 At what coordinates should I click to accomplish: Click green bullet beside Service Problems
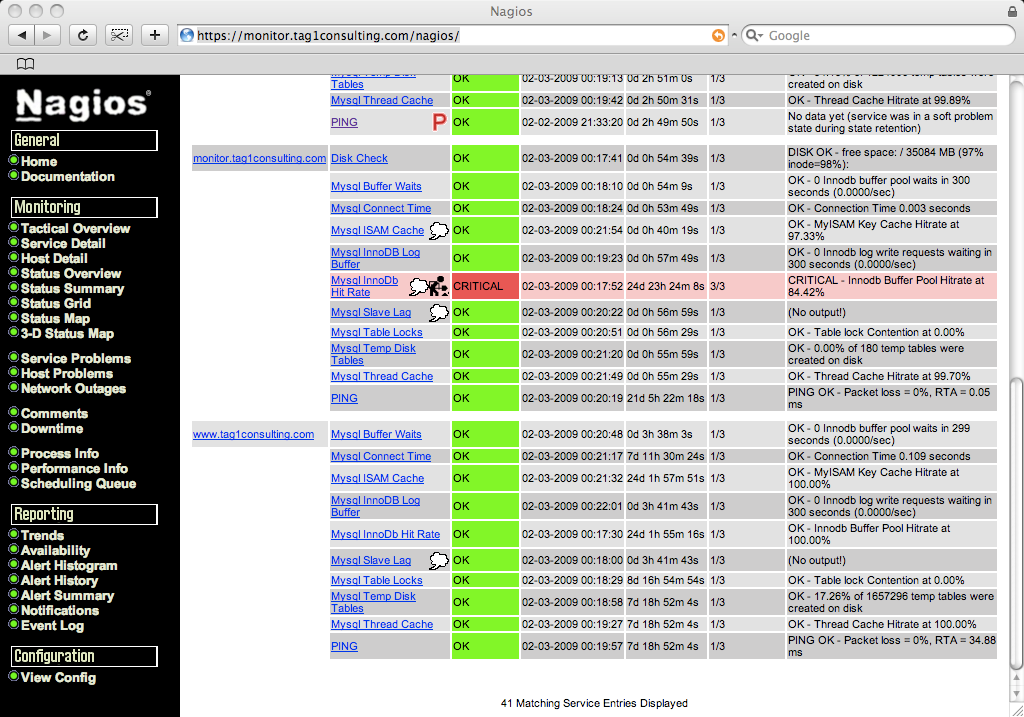(13, 357)
